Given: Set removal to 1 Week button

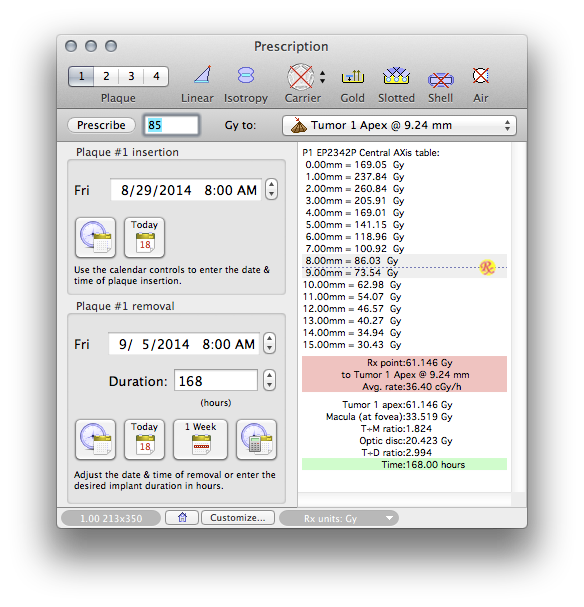Looking at the screenshot, I should tap(200, 439).
